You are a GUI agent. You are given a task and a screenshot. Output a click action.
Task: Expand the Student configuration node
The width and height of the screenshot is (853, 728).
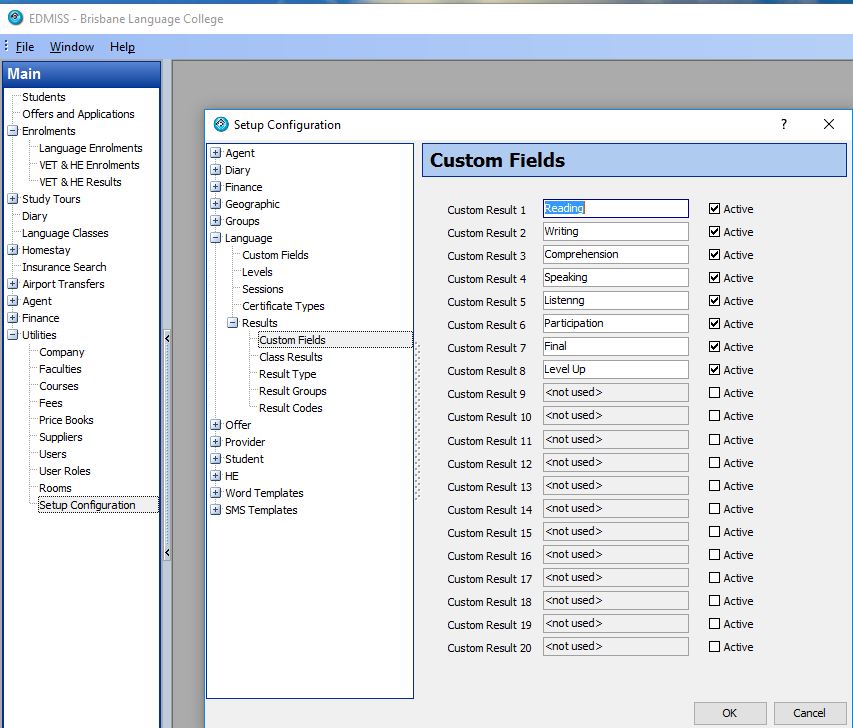pos(216,458)
